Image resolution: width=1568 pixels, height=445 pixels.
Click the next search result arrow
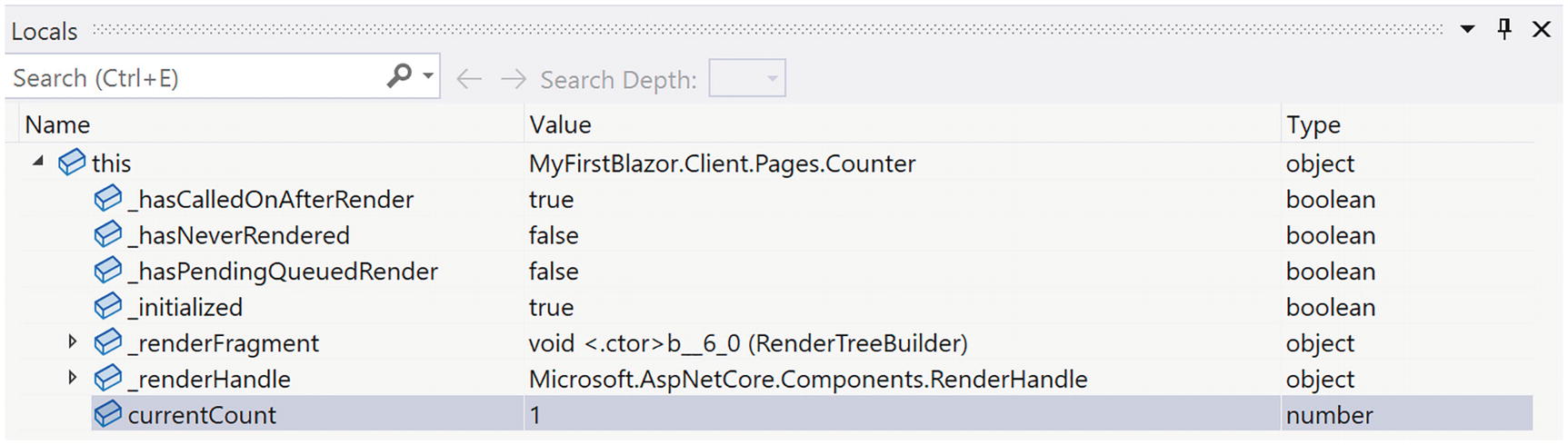coord(514,79)
